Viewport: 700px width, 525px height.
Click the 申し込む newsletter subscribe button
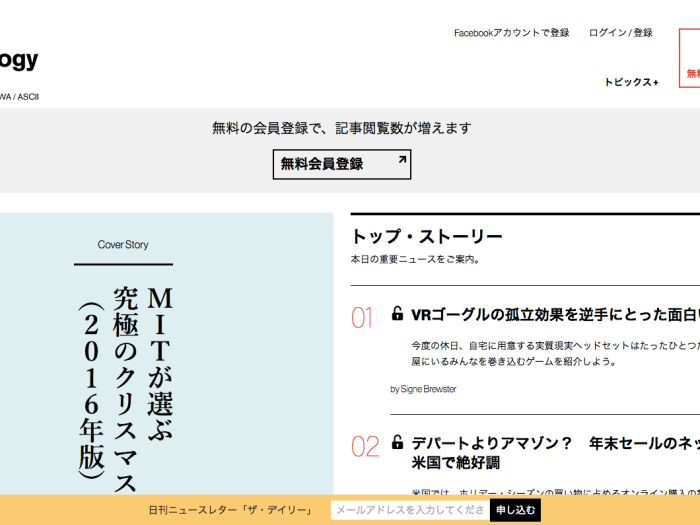(x=515, y=511)
